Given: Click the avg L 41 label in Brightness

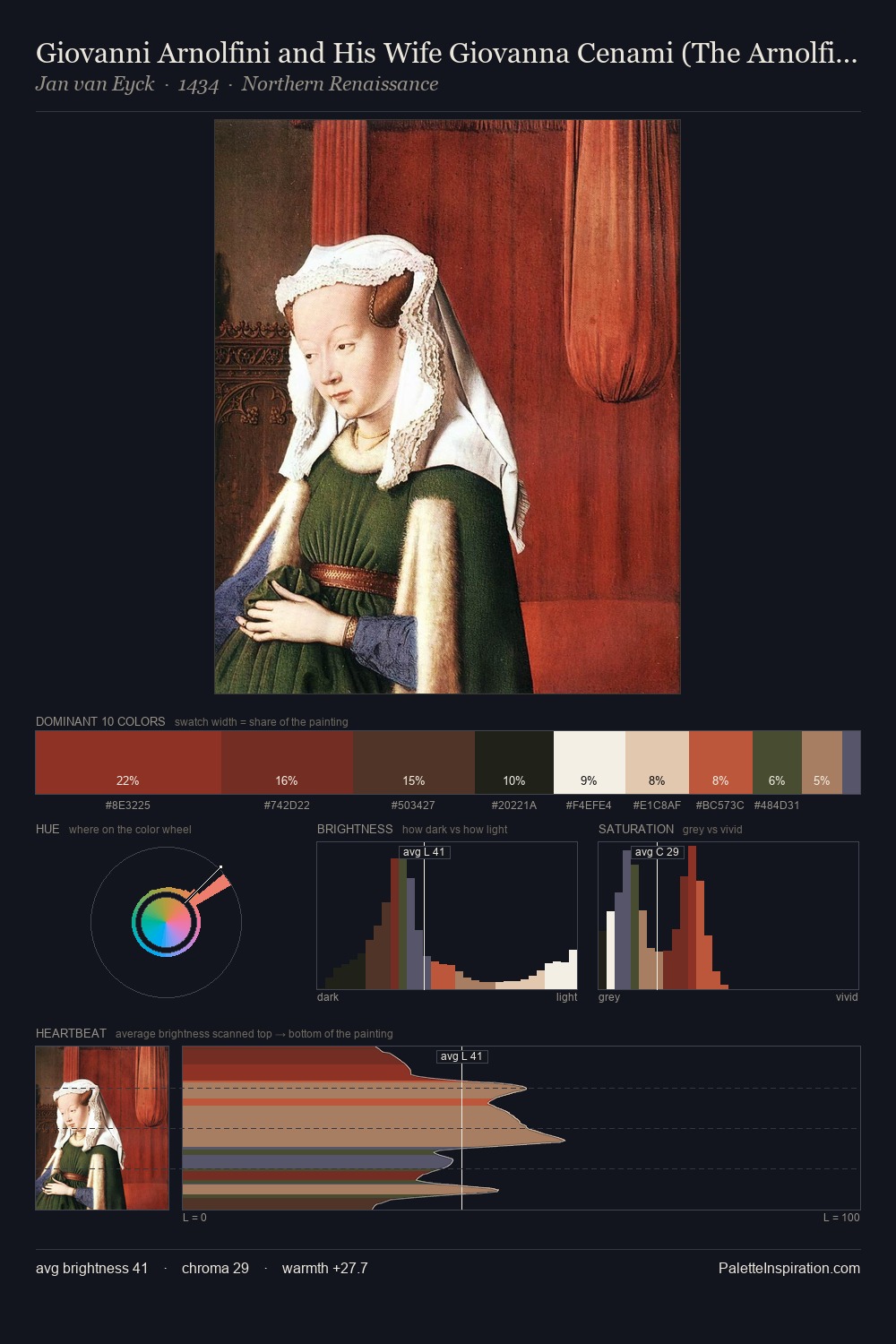Looking at the screenshot, I should tap(424, 852).
